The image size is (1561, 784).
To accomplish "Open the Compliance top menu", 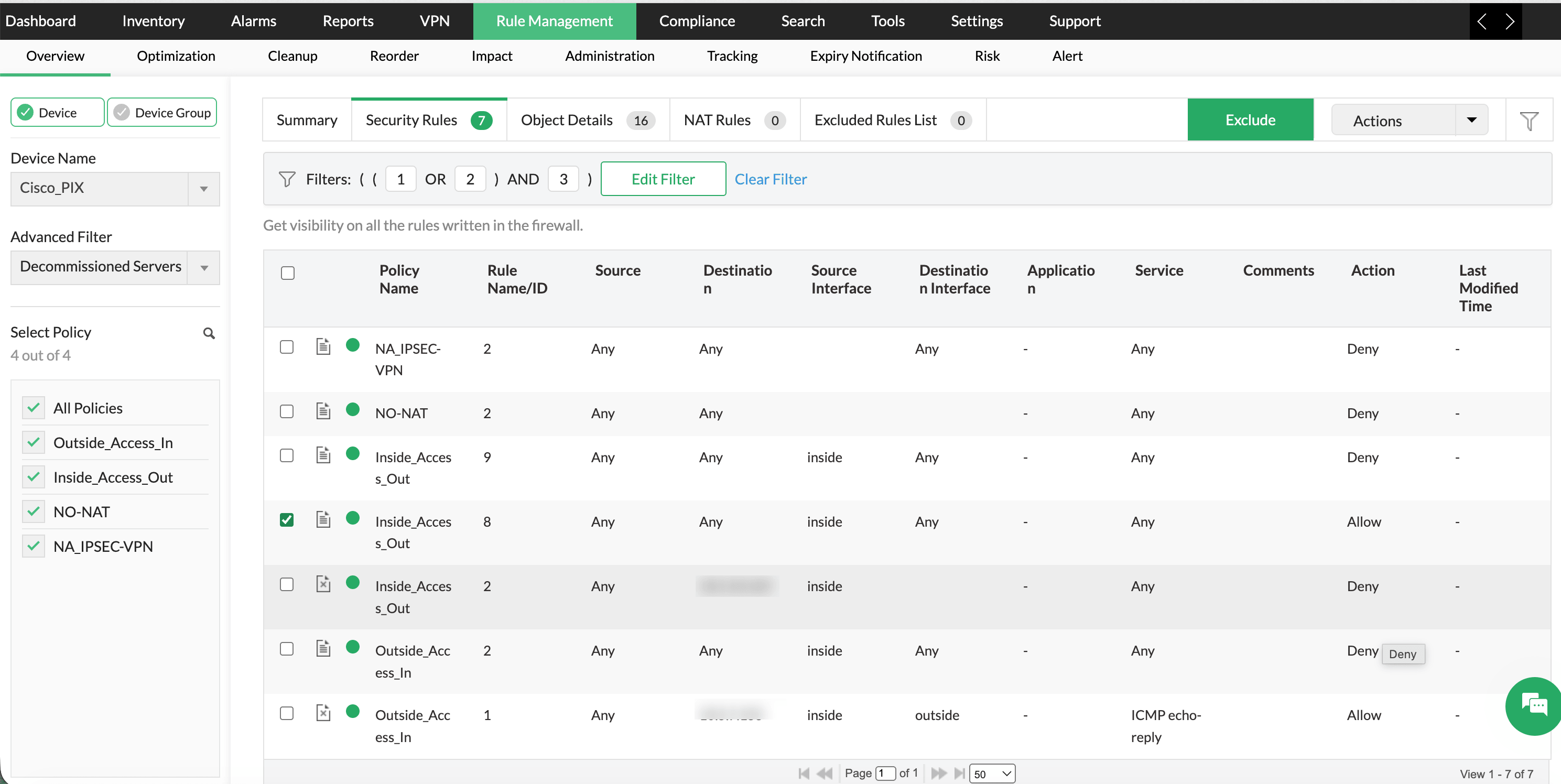I will pos(697,20).
